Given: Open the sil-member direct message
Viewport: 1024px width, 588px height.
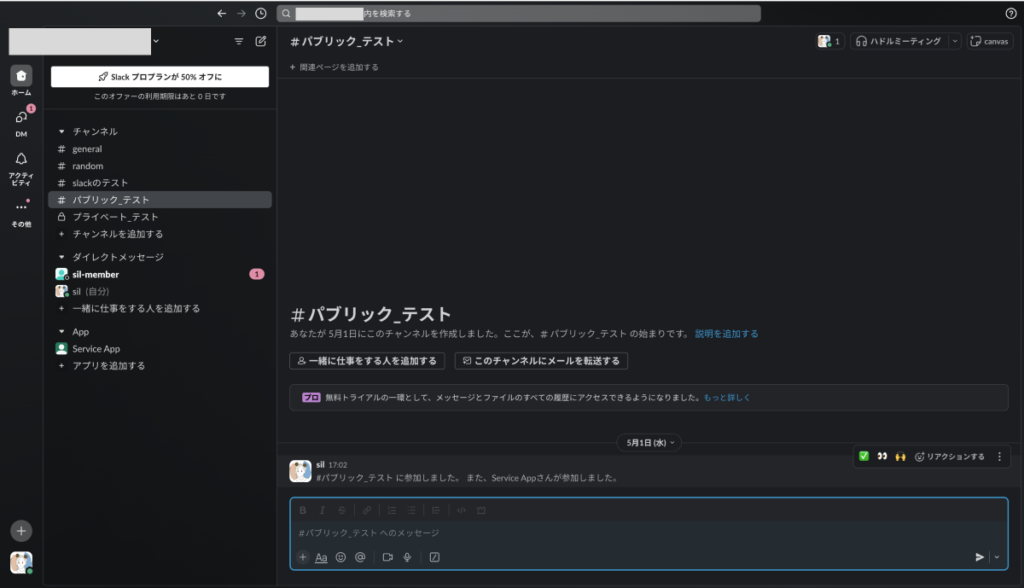Looking at the screenshot, I should 96,274.
